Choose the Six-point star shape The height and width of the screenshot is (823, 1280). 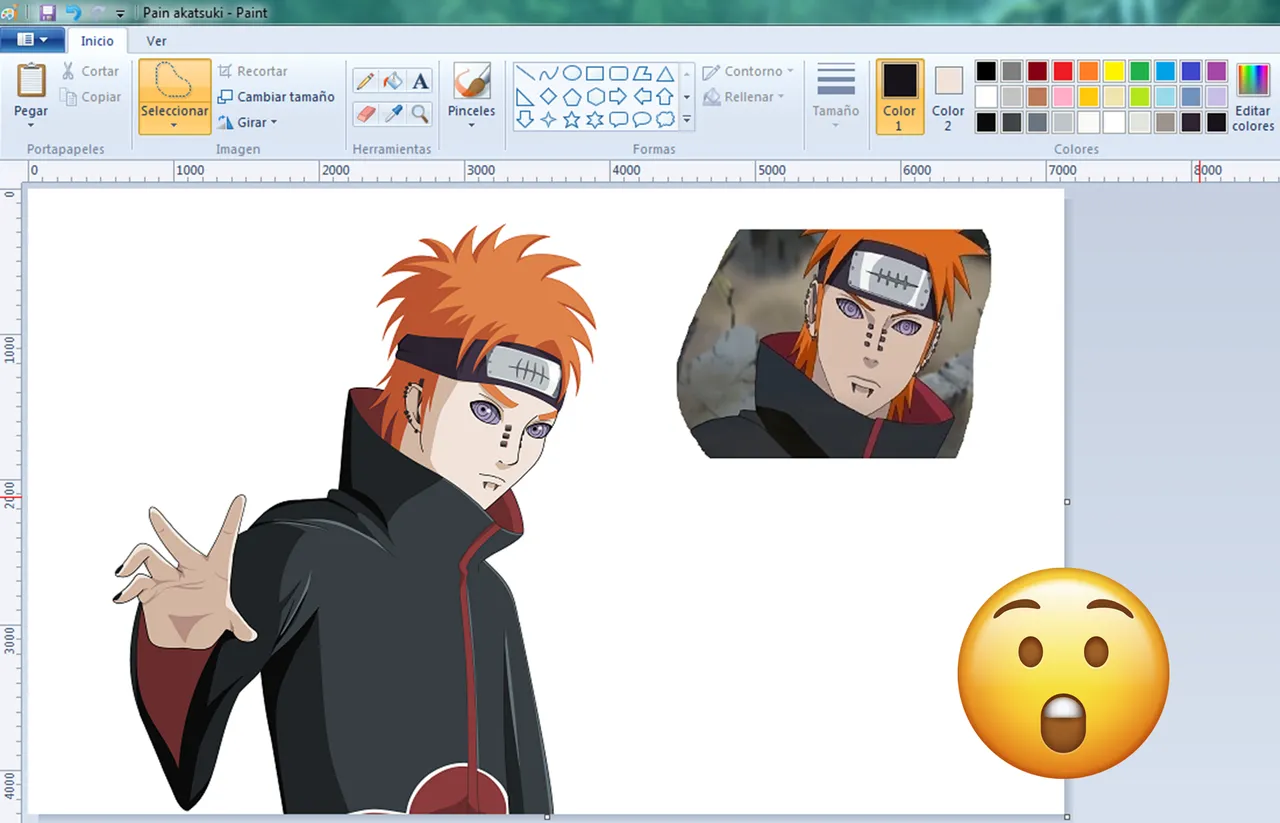tap(595, 120)
